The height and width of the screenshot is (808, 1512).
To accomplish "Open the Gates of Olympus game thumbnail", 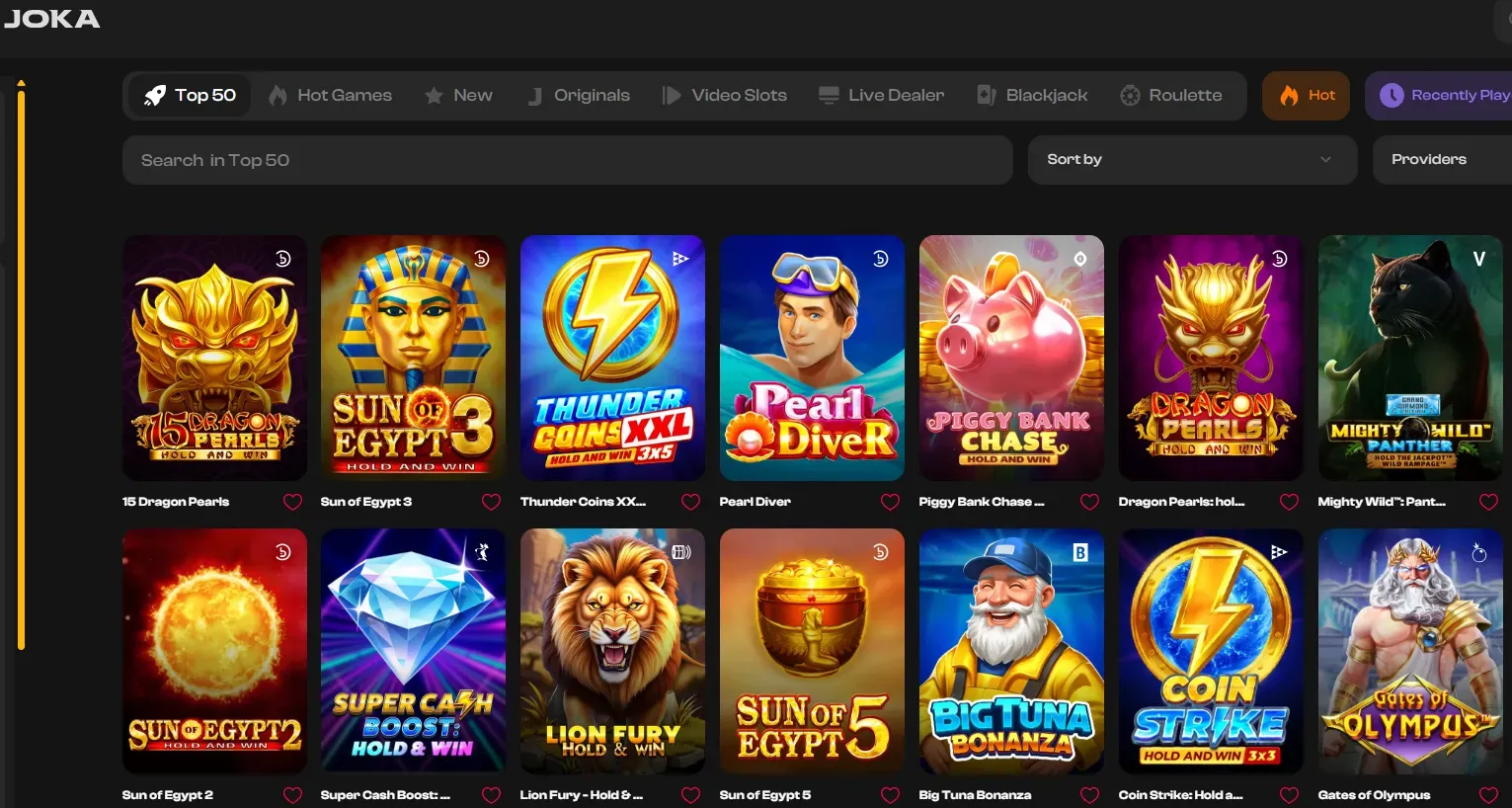I will coord(1409,650).
